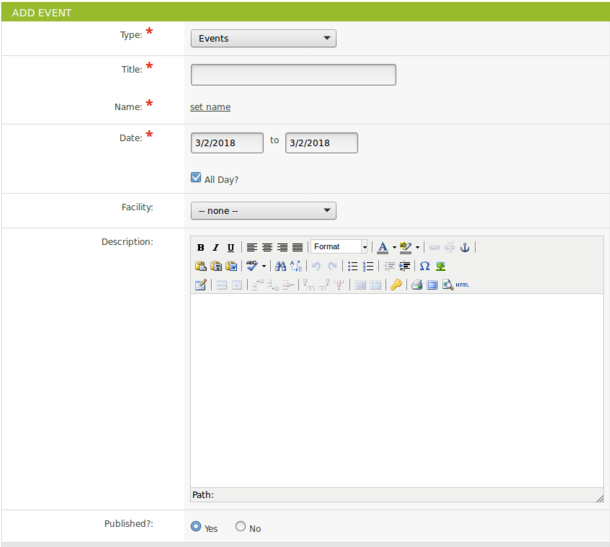The image size is (610, 547).
Task: Open Find with the binoculars icon
Action: pos(280,266)
